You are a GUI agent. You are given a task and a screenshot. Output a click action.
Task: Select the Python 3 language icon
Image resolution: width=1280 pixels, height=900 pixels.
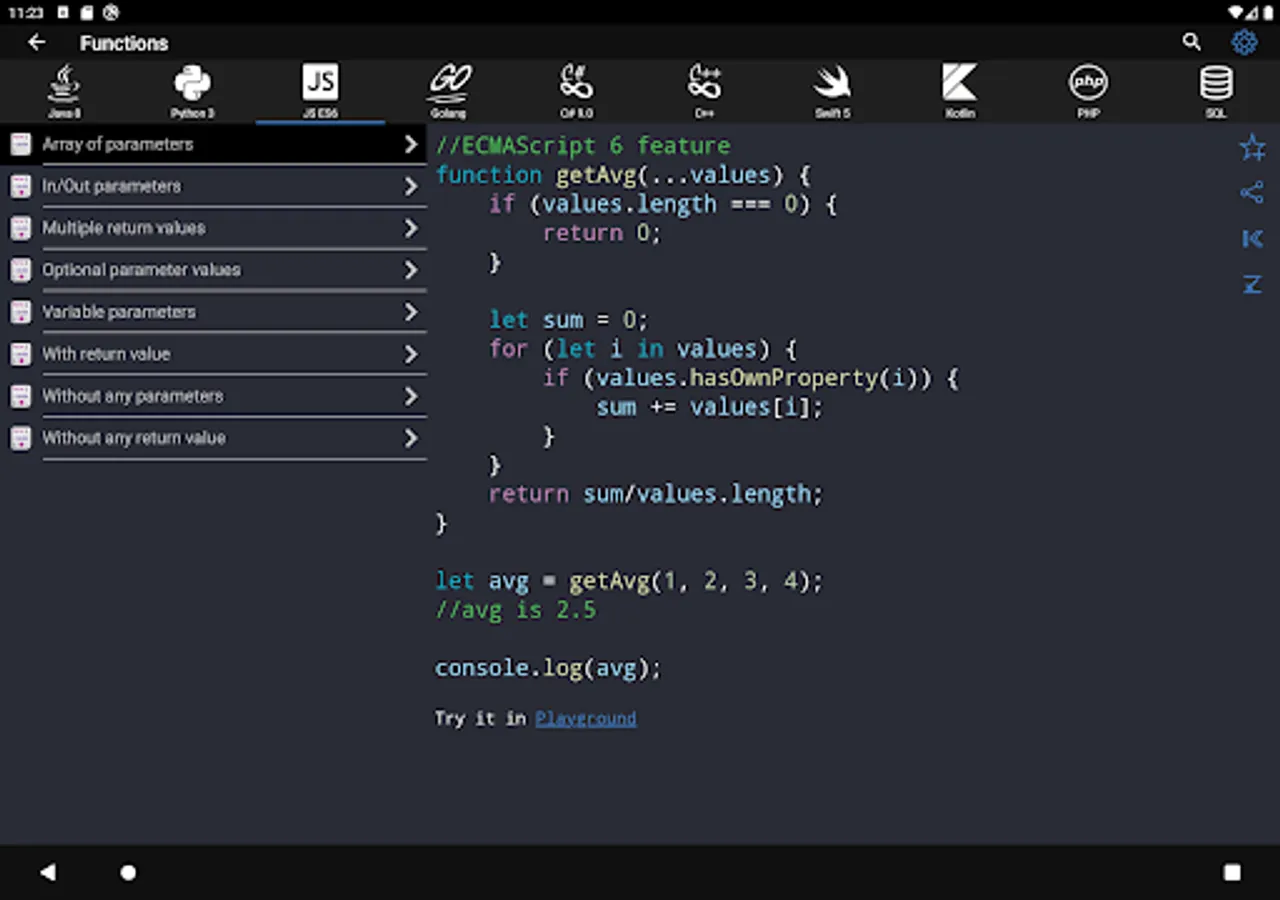click(x=192, y=91)
